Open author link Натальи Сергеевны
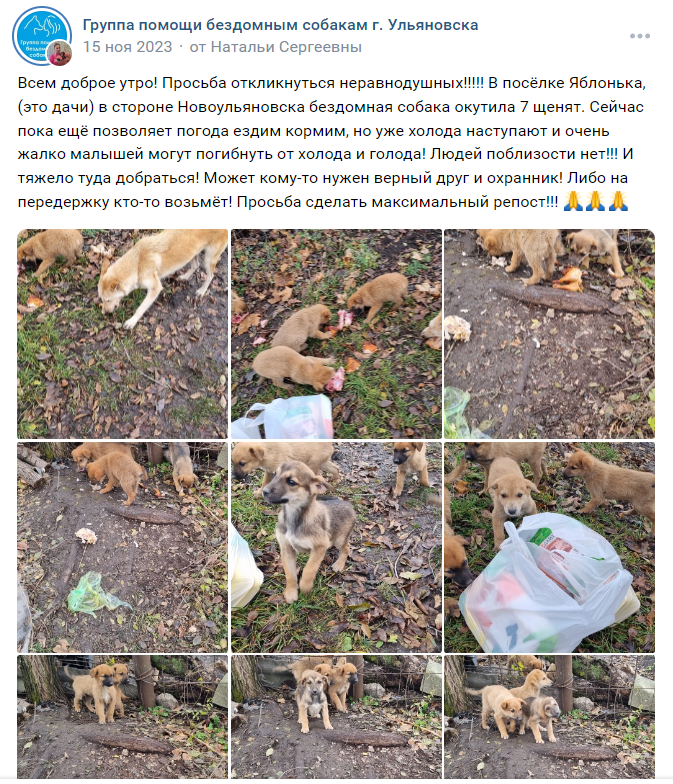The width and height of the screenshot is (673, 784). (286, 47)
